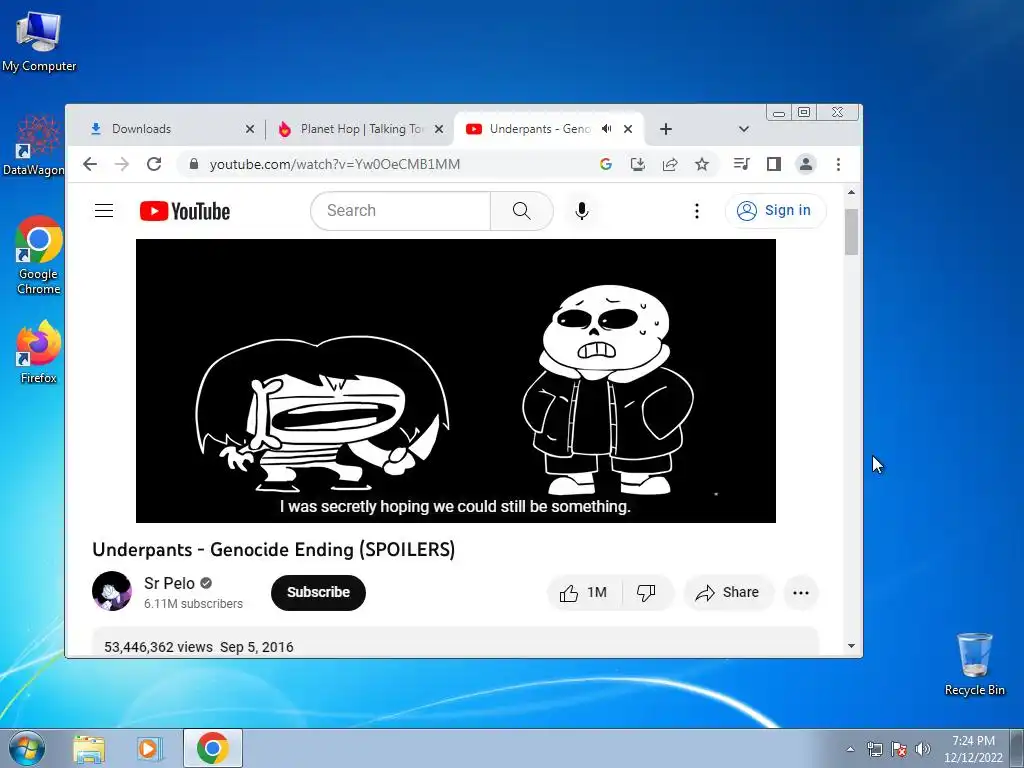Viewport: 1024px width, 768px height.
Task: Focus the YouTube Search field
Action: (x=400, y=211)
